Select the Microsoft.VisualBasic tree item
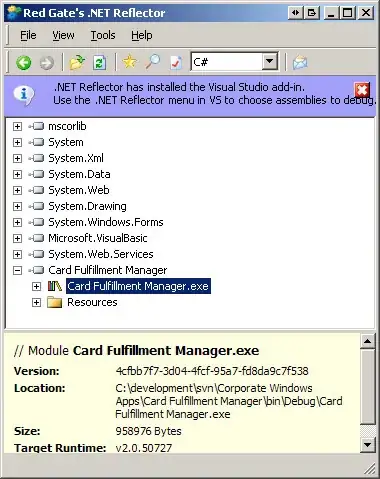Viewport: 380px width, 479px height. point(98,238)
